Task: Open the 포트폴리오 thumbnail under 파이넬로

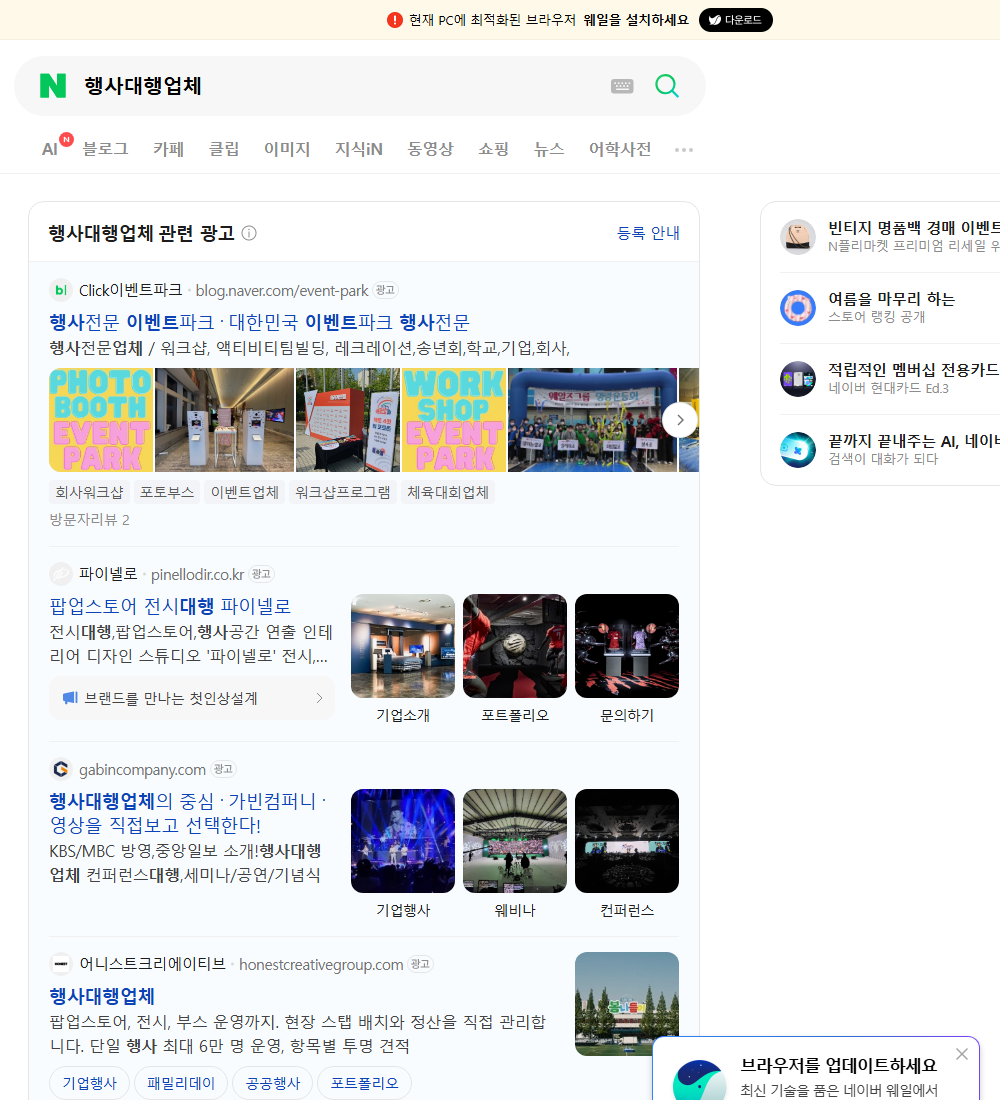Action: [x=514, y=646]
